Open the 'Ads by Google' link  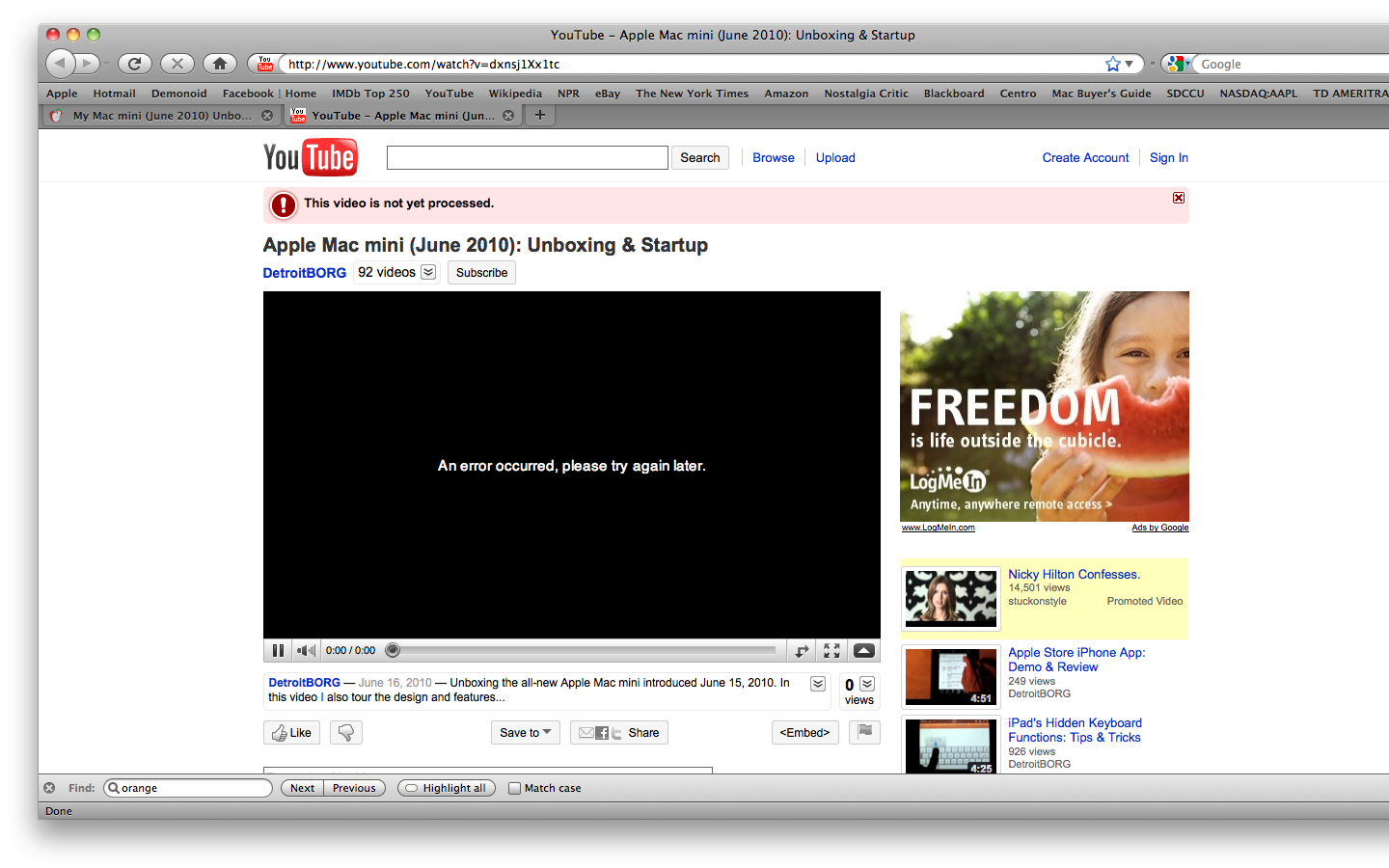1160,528
